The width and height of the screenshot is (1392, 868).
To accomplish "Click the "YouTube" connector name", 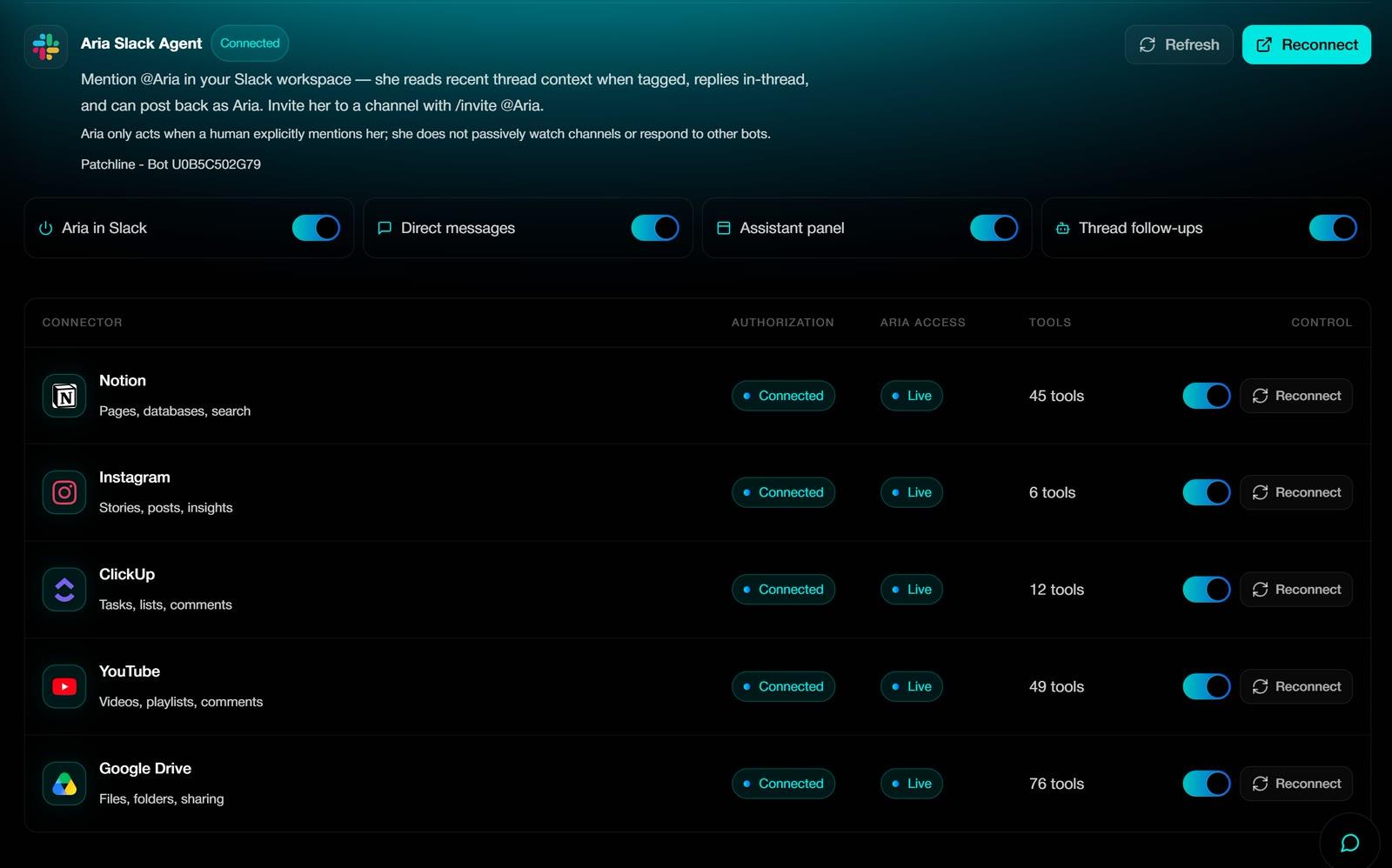I will (x=130, y=671).
